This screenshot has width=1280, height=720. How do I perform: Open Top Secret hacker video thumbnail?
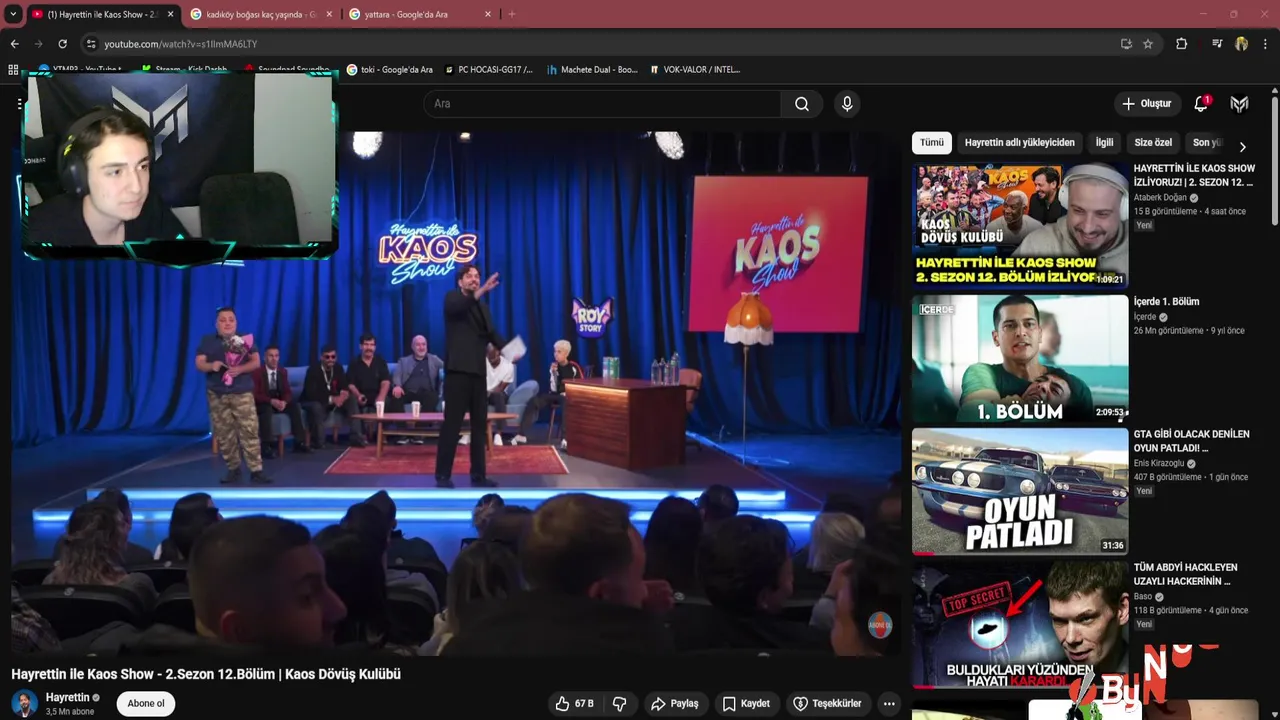click(x=1020, y=624)
